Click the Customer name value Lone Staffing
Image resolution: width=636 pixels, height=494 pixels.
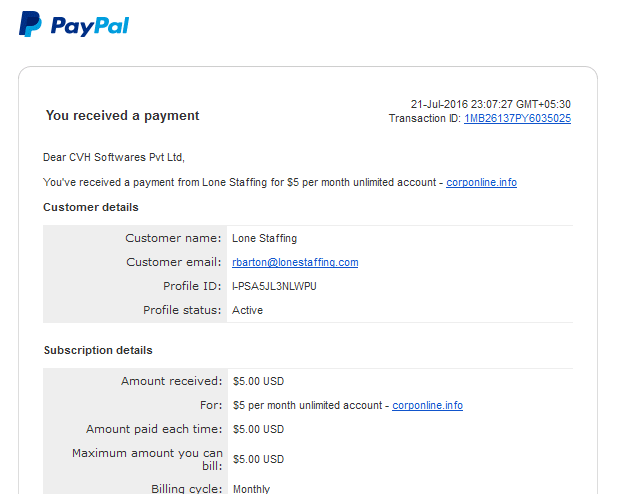264,238
